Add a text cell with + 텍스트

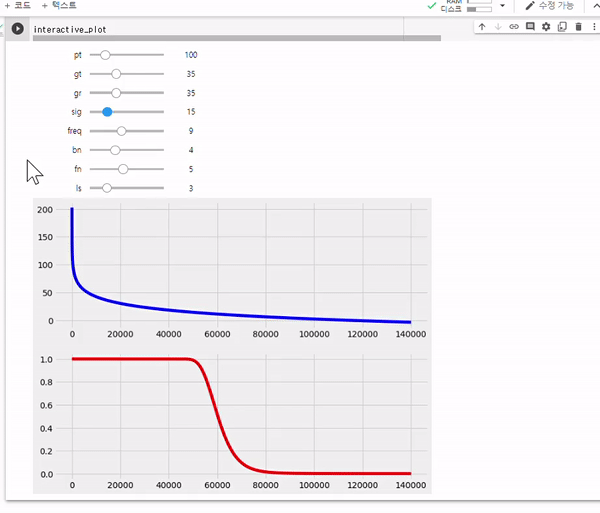(x=59, y=5)
